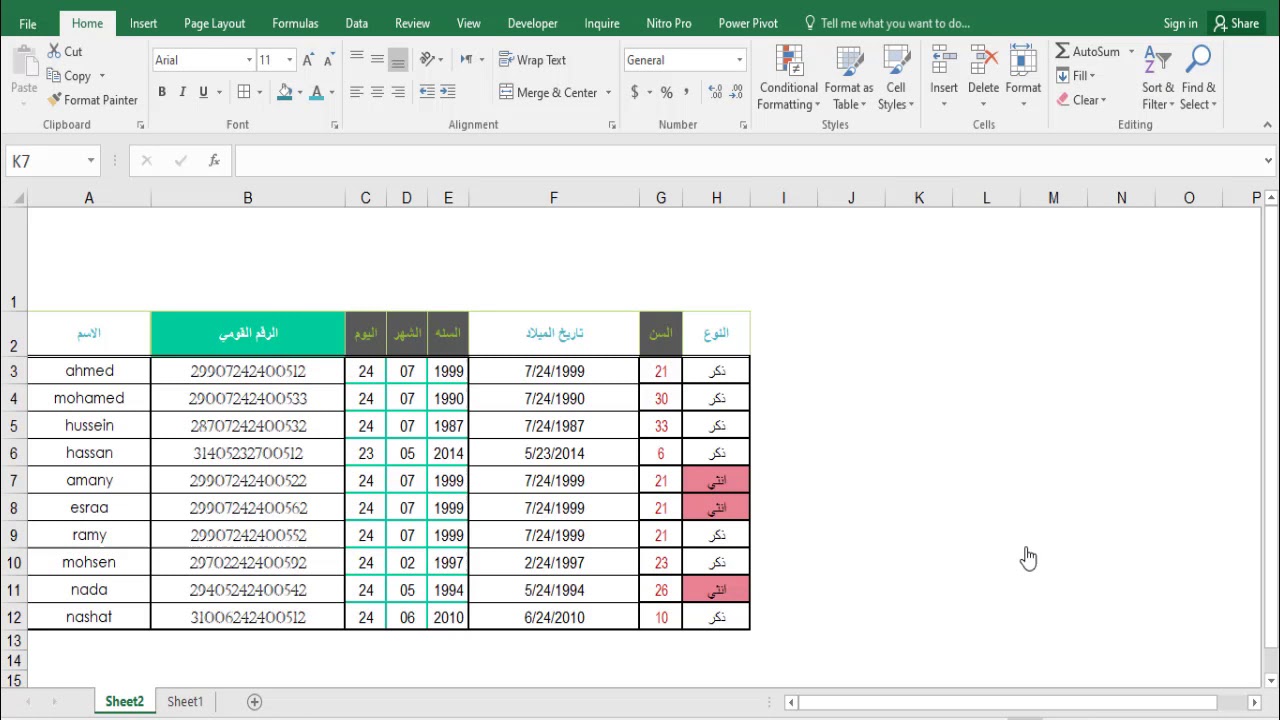Add a new sheet
This screenshot has height=720, width=1280.
tap(254, 702)
